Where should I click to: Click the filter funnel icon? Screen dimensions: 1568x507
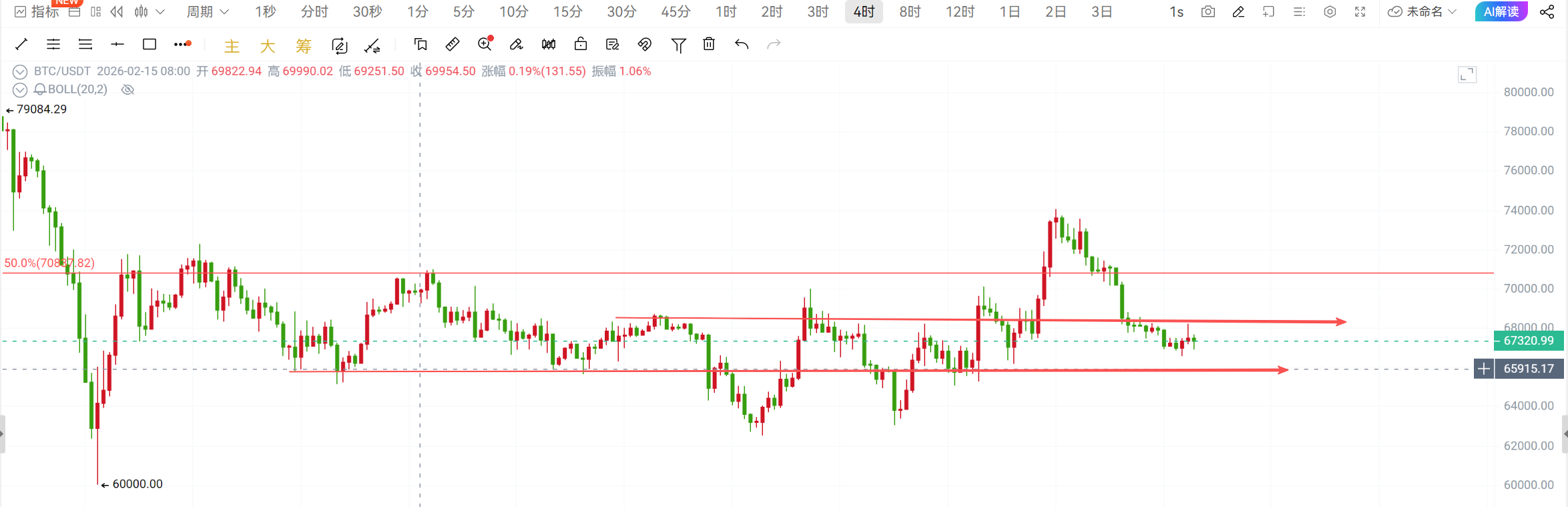tap(678, 44)
